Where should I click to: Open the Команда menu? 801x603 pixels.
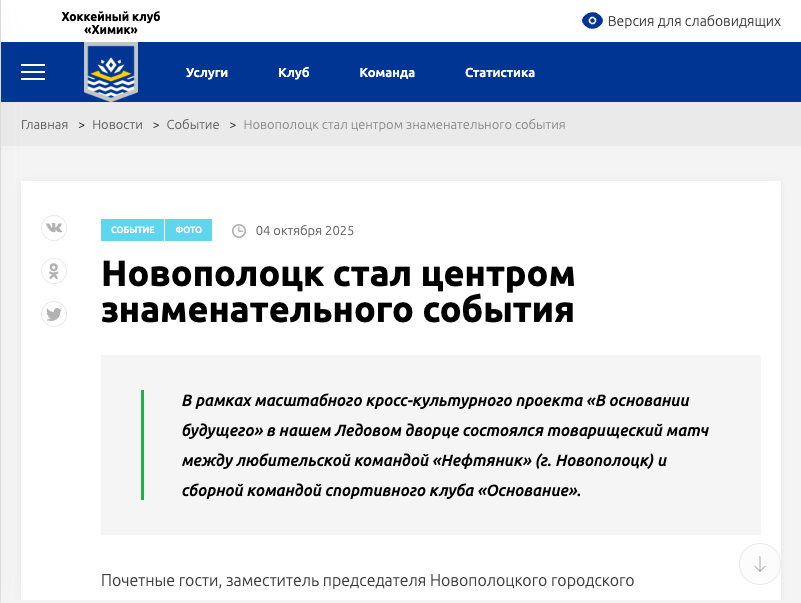(387, 73)
